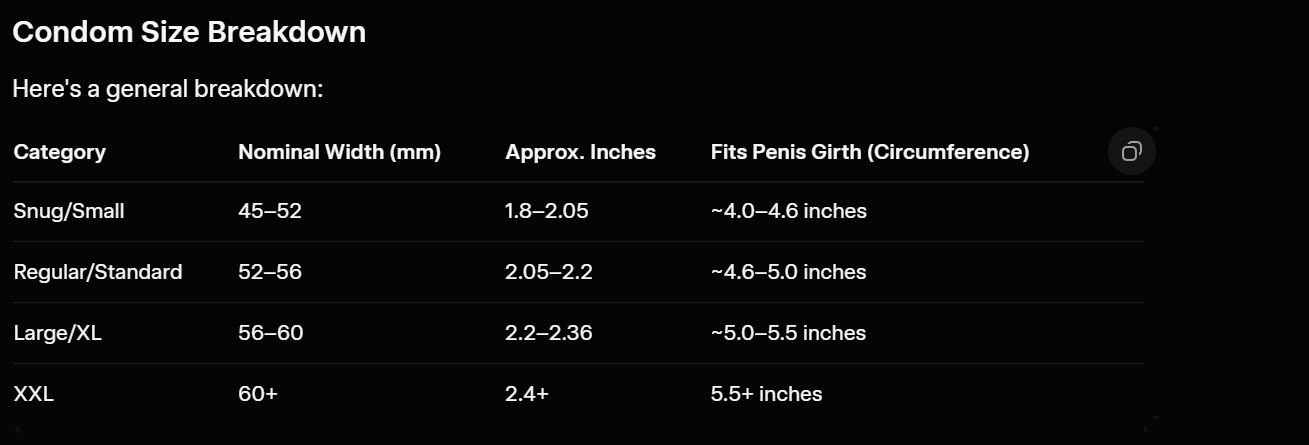Click the 45–52 width cell

269,211
